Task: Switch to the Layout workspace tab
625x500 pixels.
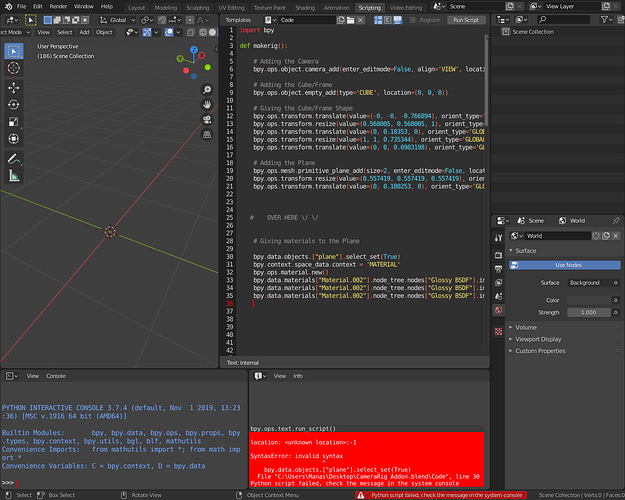Action: click(136, 8)
